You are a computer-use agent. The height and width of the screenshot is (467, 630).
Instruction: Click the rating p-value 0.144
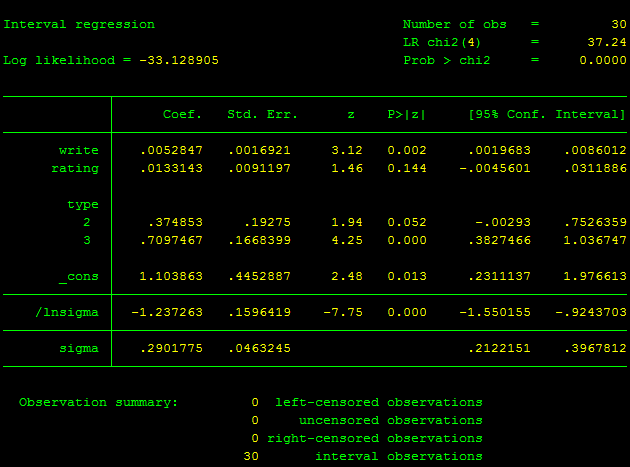pyautogui.click(x=407, y=168)
